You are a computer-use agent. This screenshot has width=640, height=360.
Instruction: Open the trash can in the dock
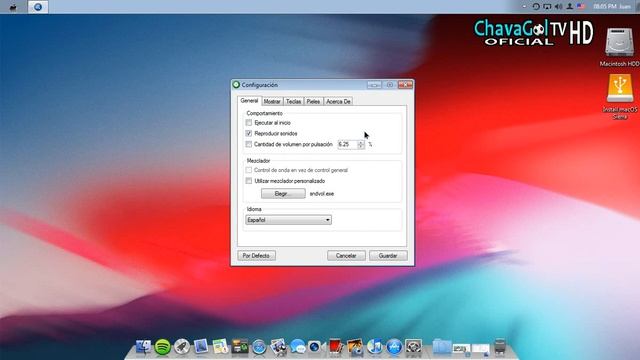(500, 347)
